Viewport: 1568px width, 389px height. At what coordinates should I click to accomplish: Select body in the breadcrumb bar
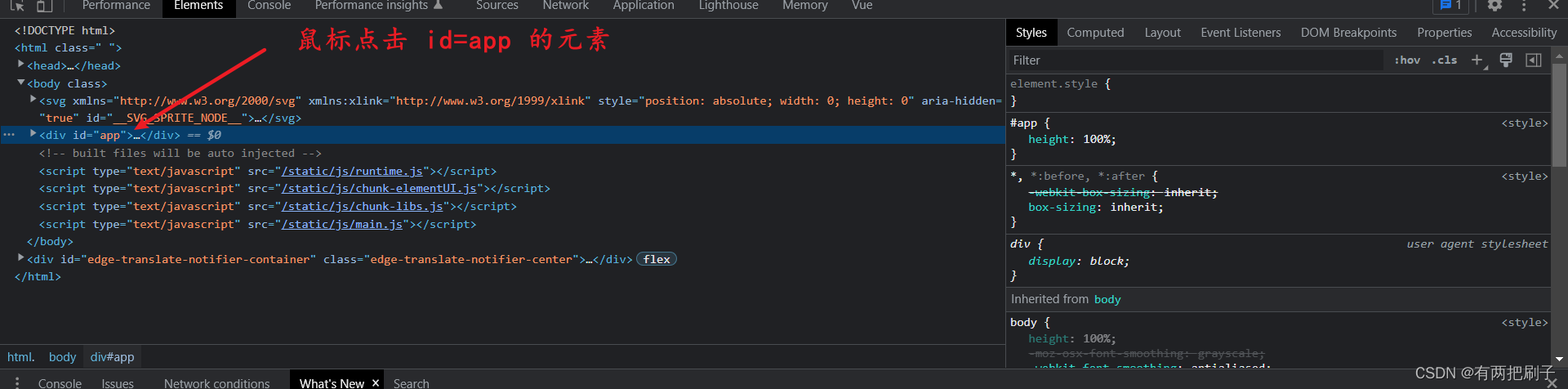point(62,356)
